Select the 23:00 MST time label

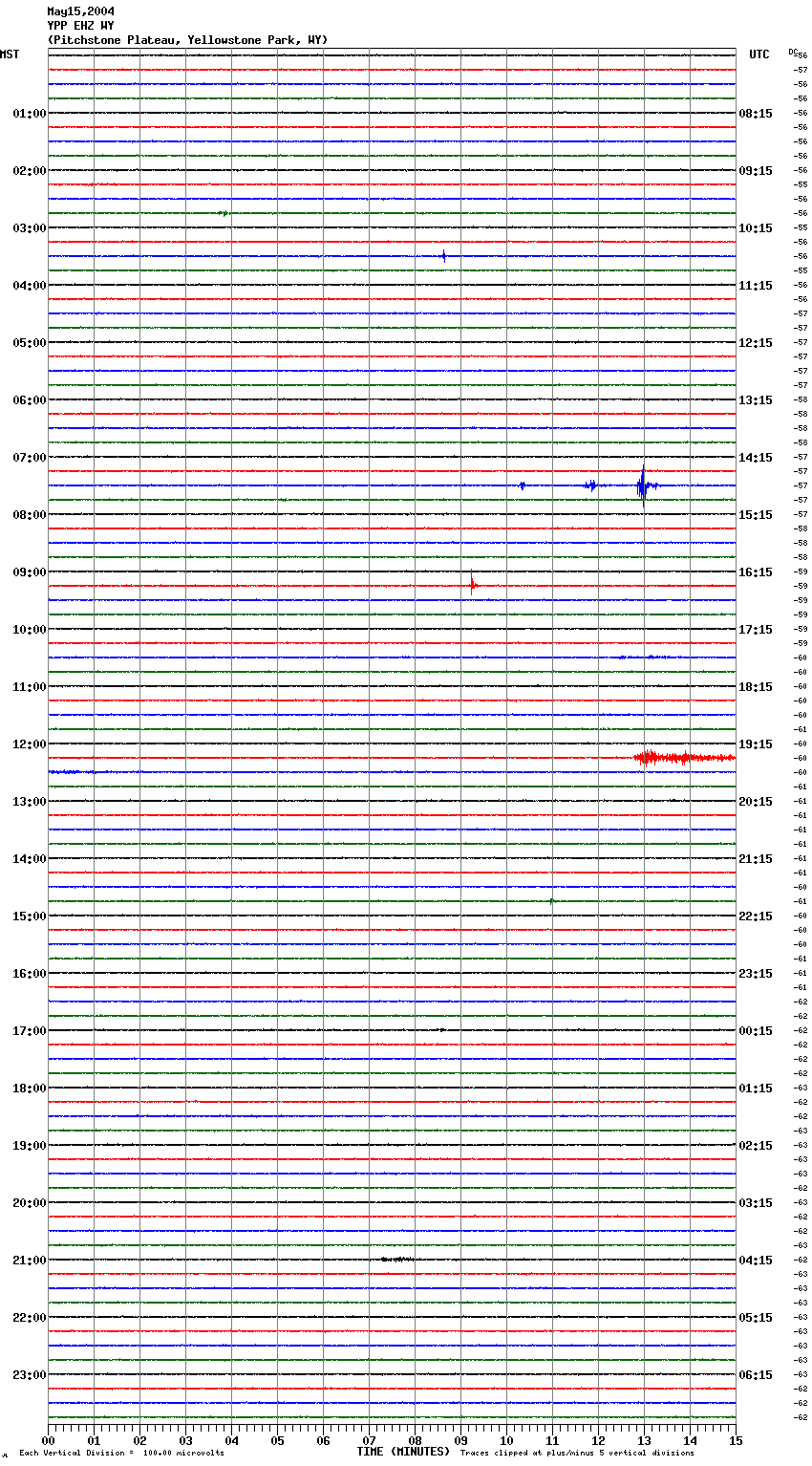pos(29,1375)
